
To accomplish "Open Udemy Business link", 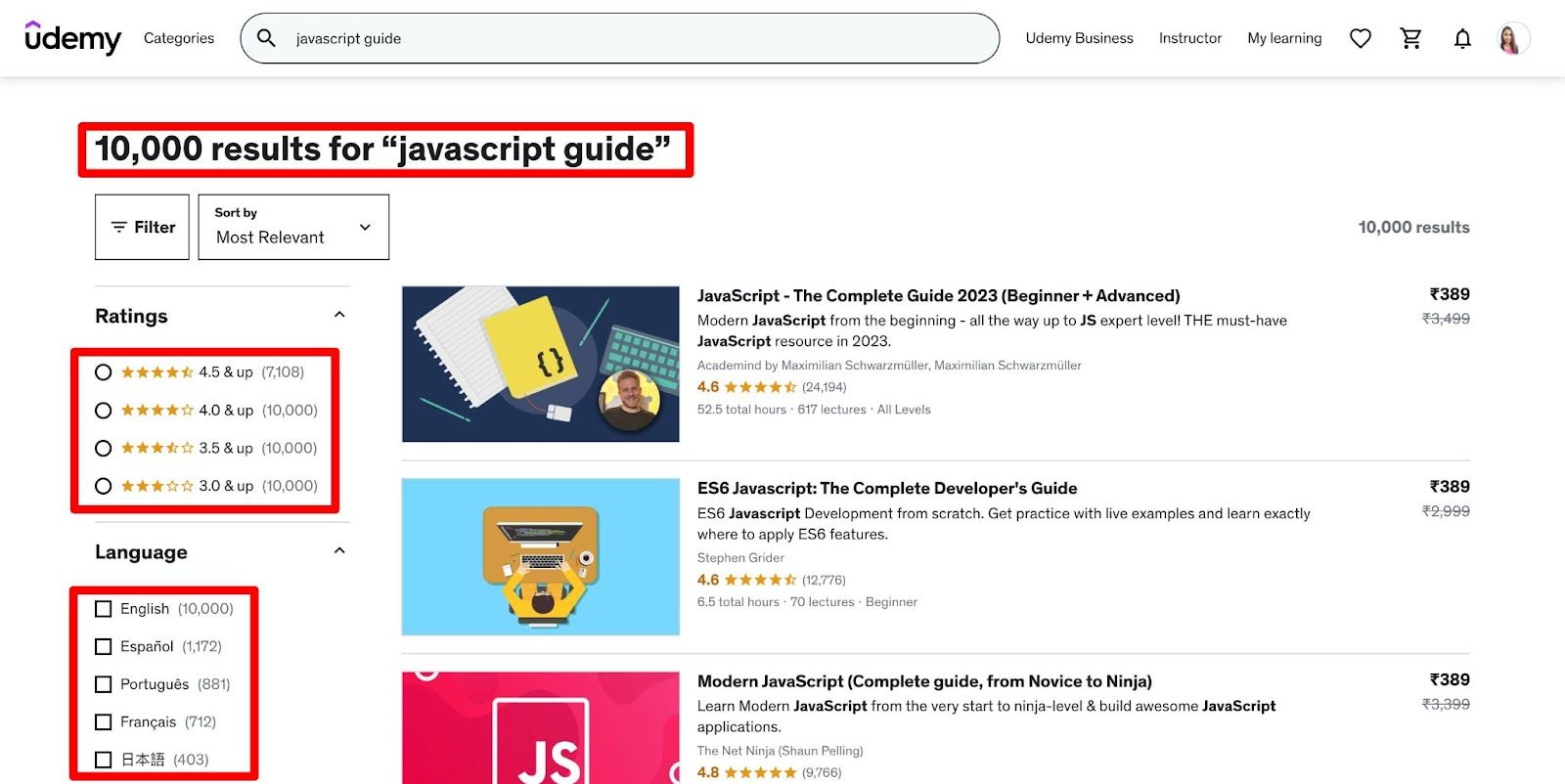I will [x=1080, y=38].
